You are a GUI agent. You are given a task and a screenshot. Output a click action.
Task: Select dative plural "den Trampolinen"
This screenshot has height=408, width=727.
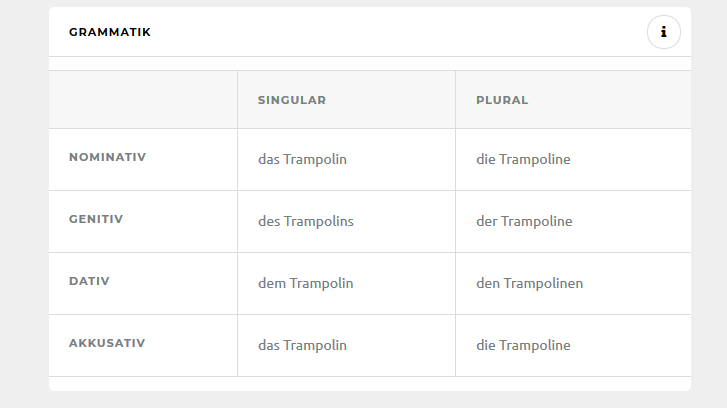coord(529,283)
